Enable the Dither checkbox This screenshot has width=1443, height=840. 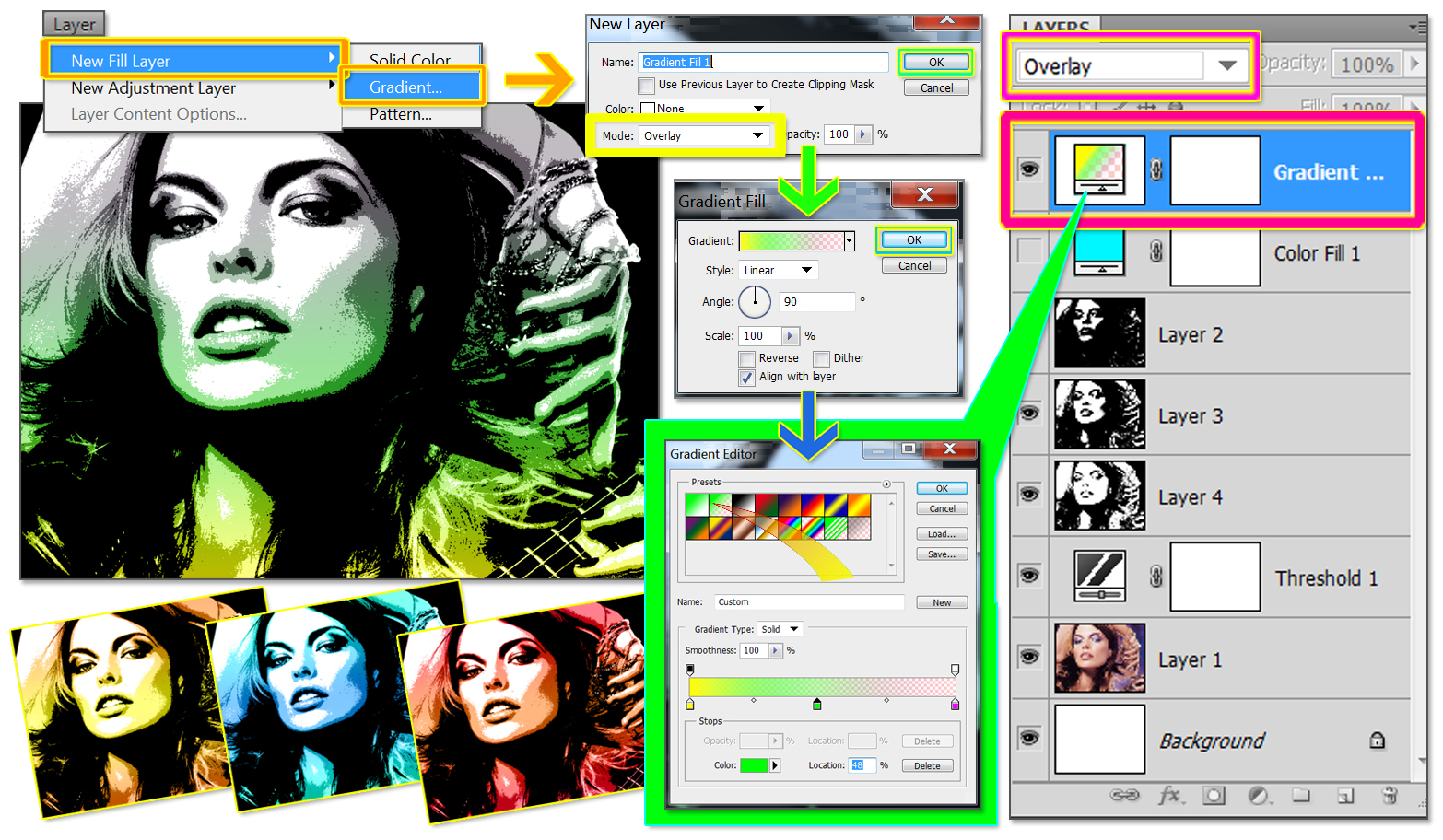(x=821, y=358)
